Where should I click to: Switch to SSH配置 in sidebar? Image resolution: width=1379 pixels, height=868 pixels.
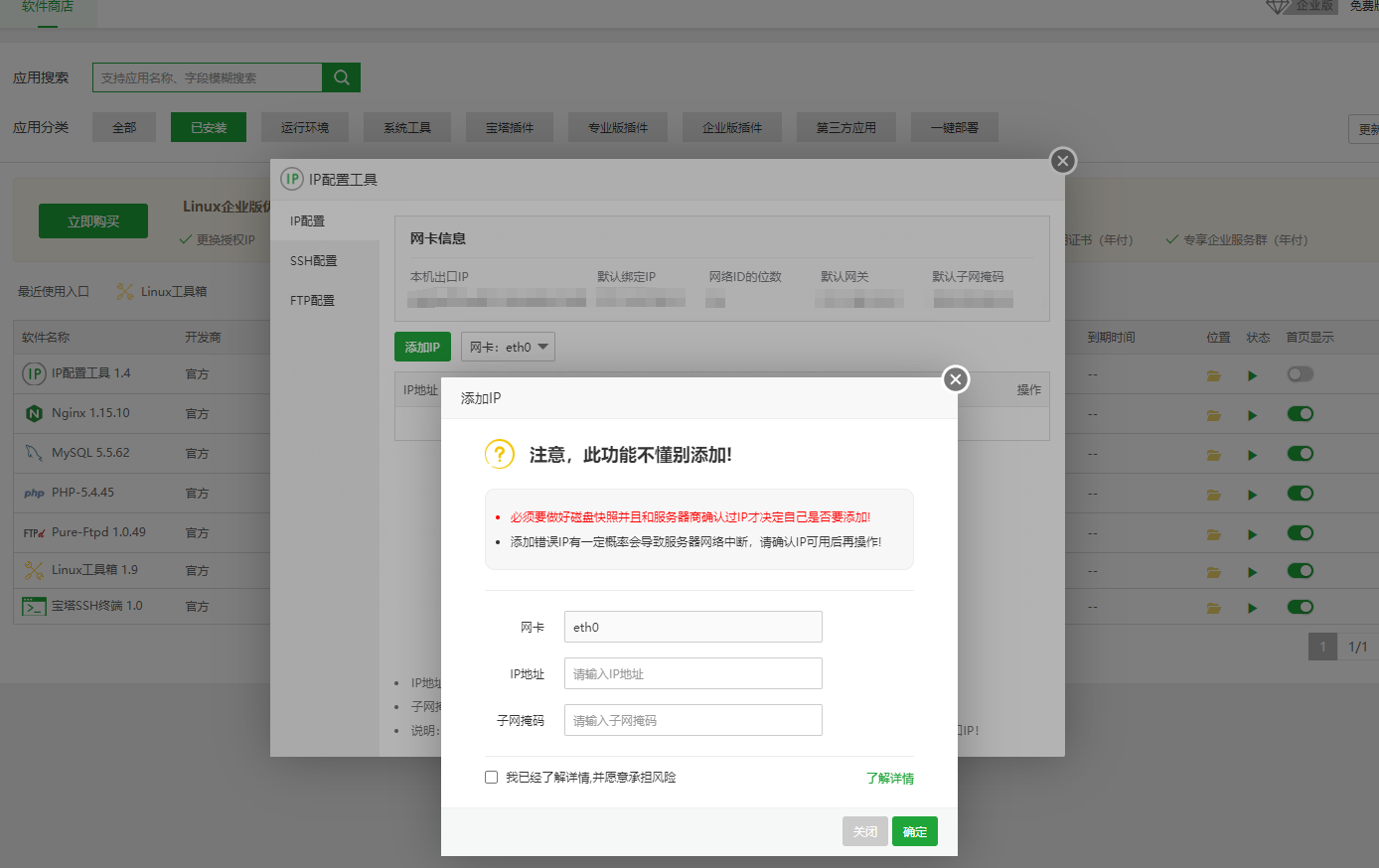[313, 261]
